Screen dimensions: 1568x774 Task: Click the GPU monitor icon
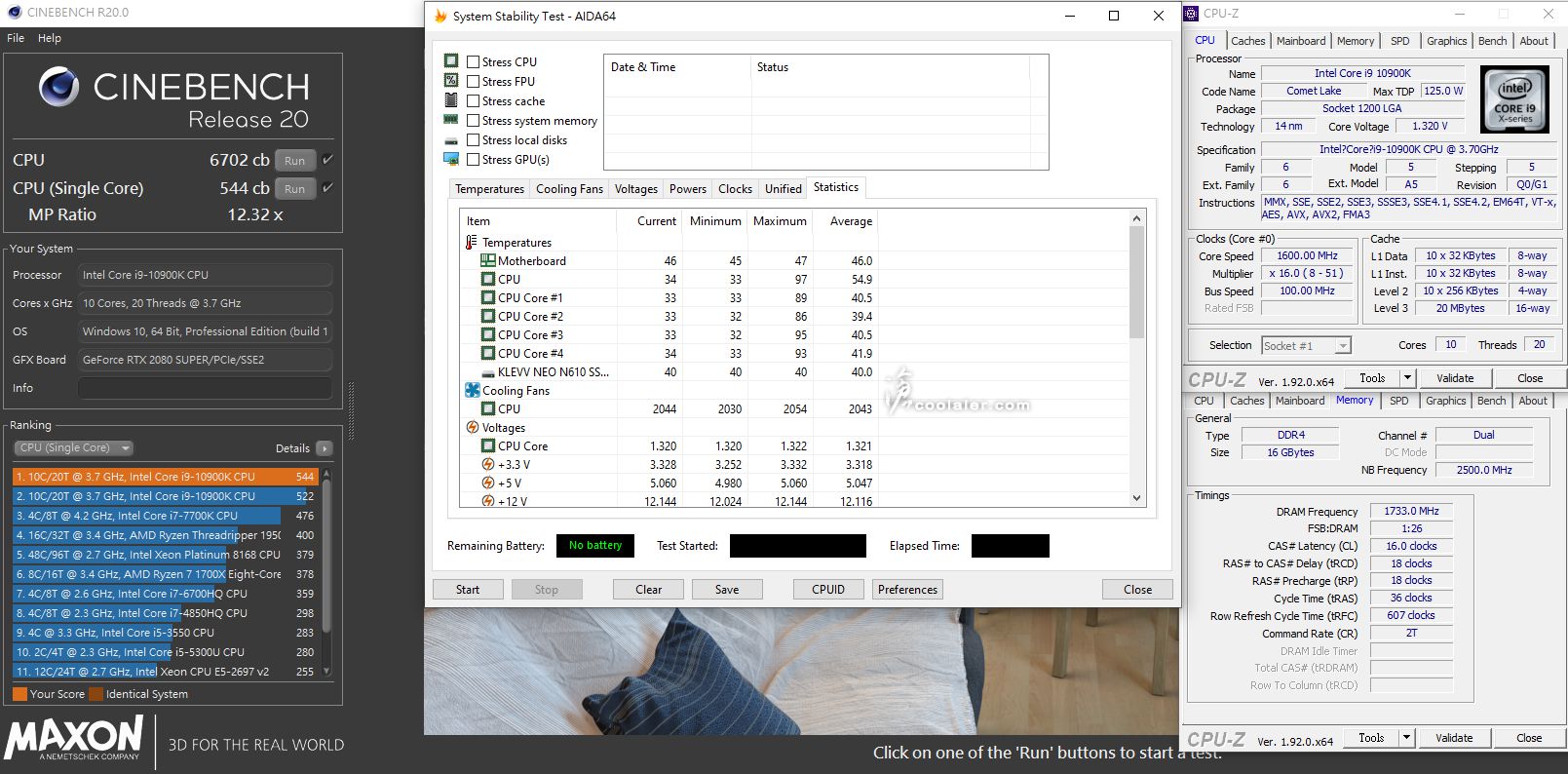tap(451, 159)
